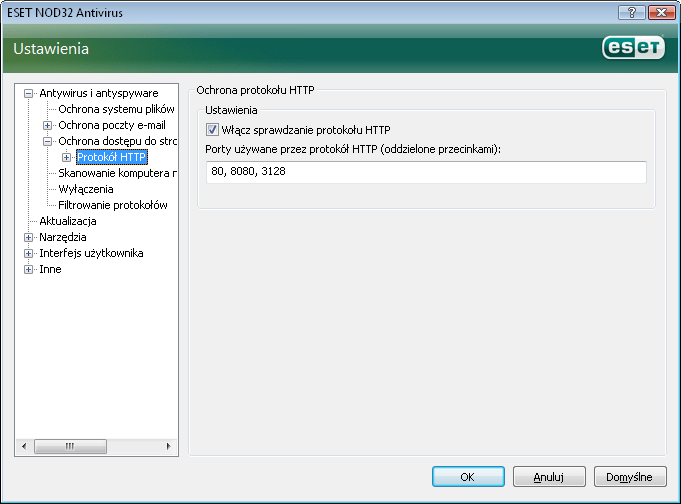
Task: Click the ESET logo
Action: coord(633,47)
